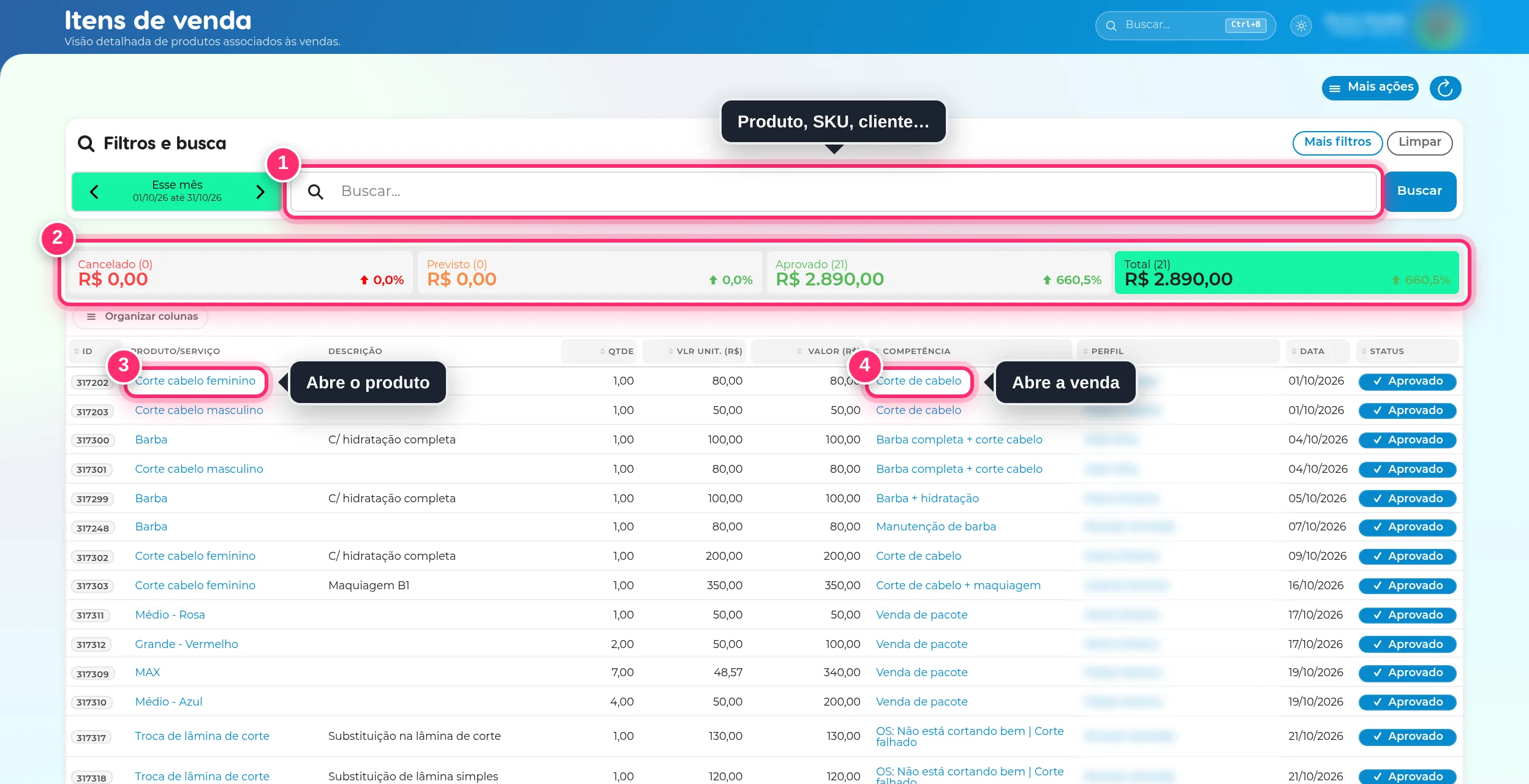
Task: Open Barba product in row 317300
Action: [151, 440]
